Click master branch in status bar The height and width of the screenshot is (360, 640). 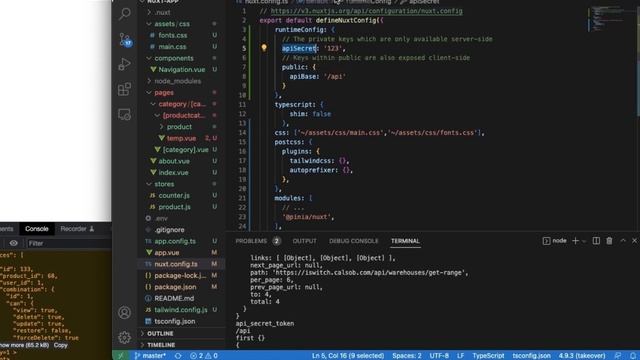150,356
